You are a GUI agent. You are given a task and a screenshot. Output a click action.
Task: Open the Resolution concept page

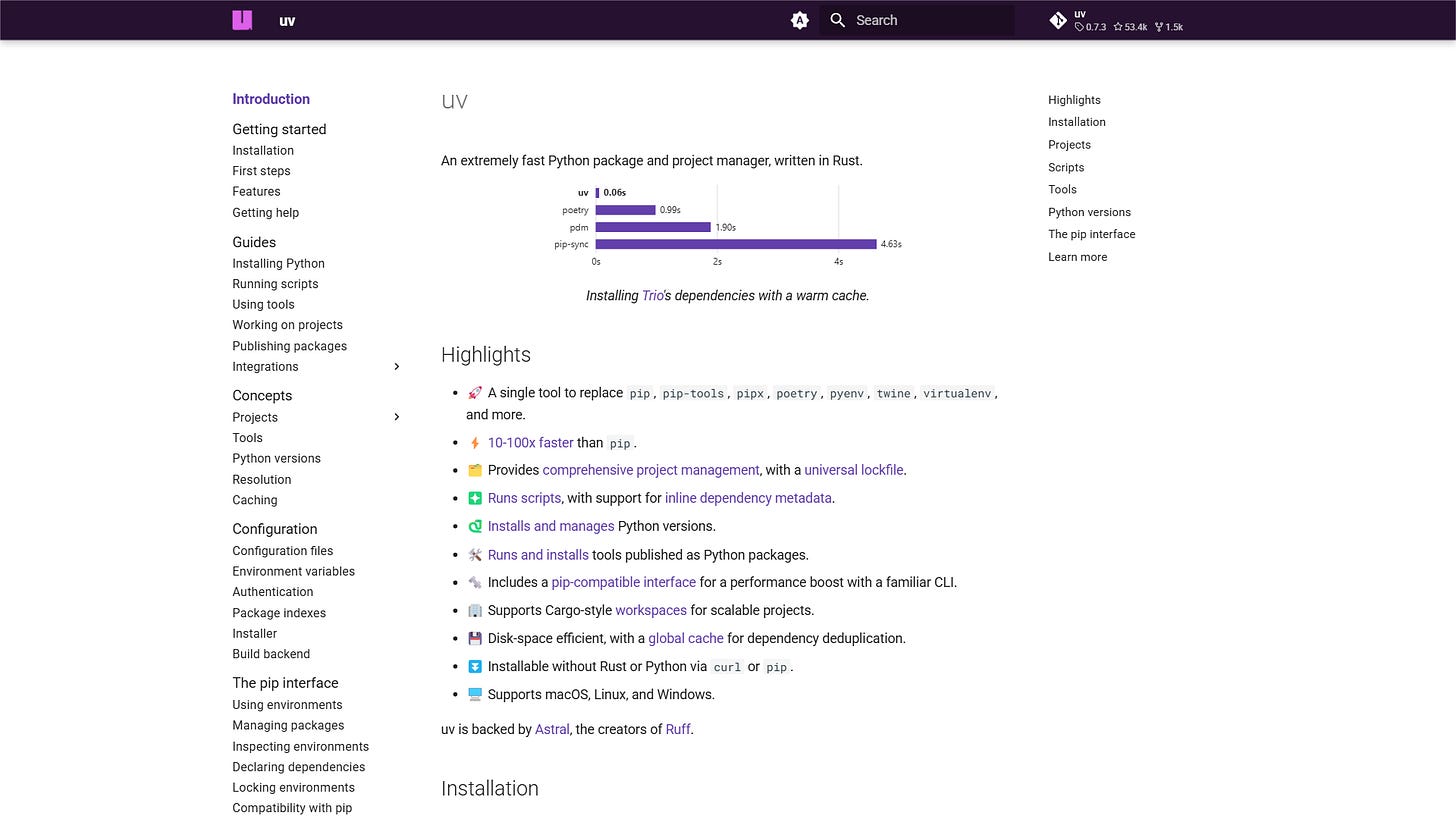[261, 479]
